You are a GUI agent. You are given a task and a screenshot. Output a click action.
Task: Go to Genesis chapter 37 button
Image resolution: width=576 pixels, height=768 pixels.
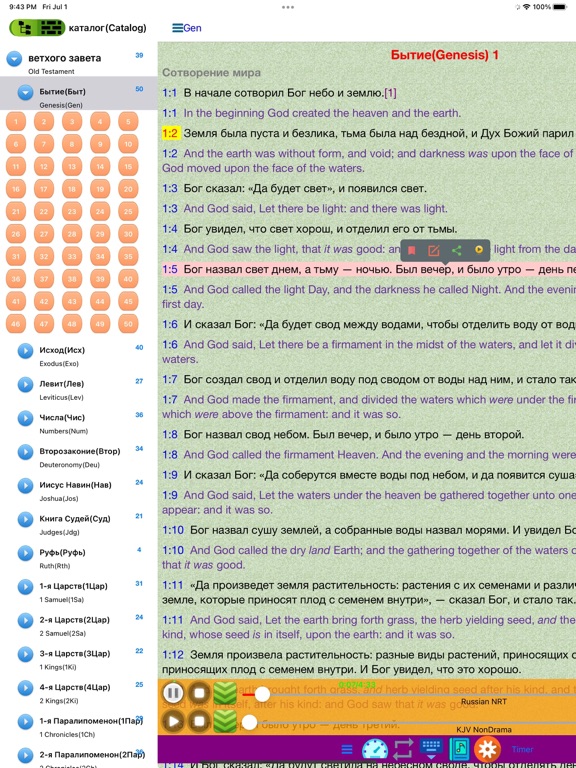44,279
